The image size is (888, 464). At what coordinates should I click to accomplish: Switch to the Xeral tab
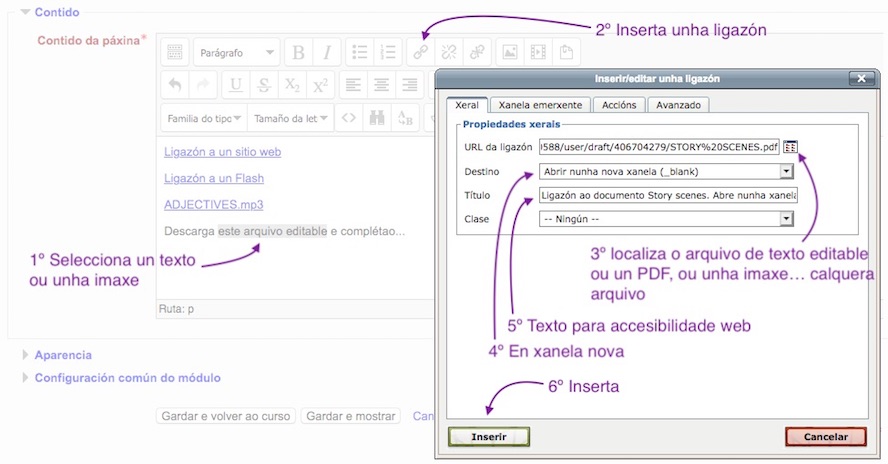467,105
